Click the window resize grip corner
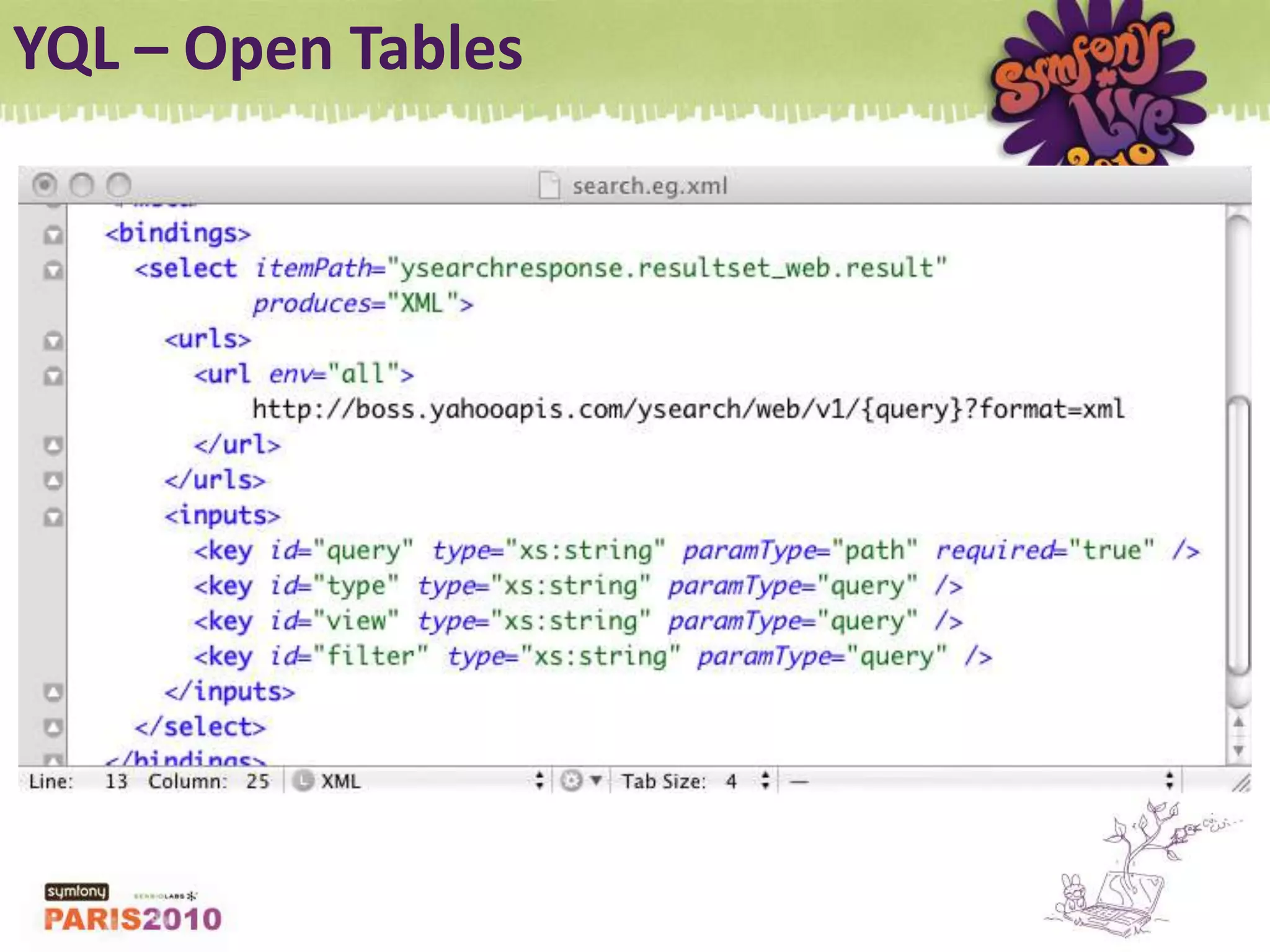 [1241, 784]
